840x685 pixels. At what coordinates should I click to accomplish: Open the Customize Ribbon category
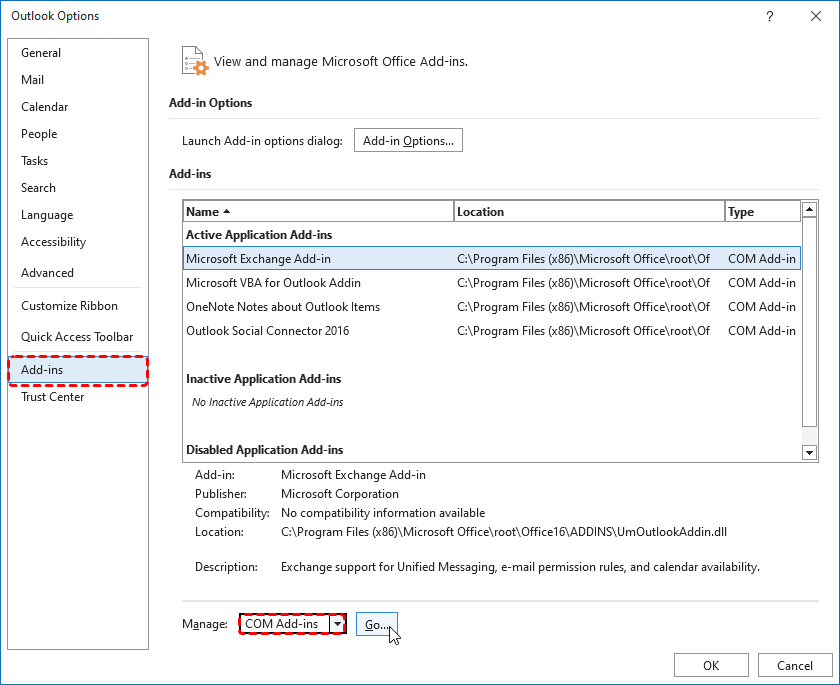[x=69, y=306]
